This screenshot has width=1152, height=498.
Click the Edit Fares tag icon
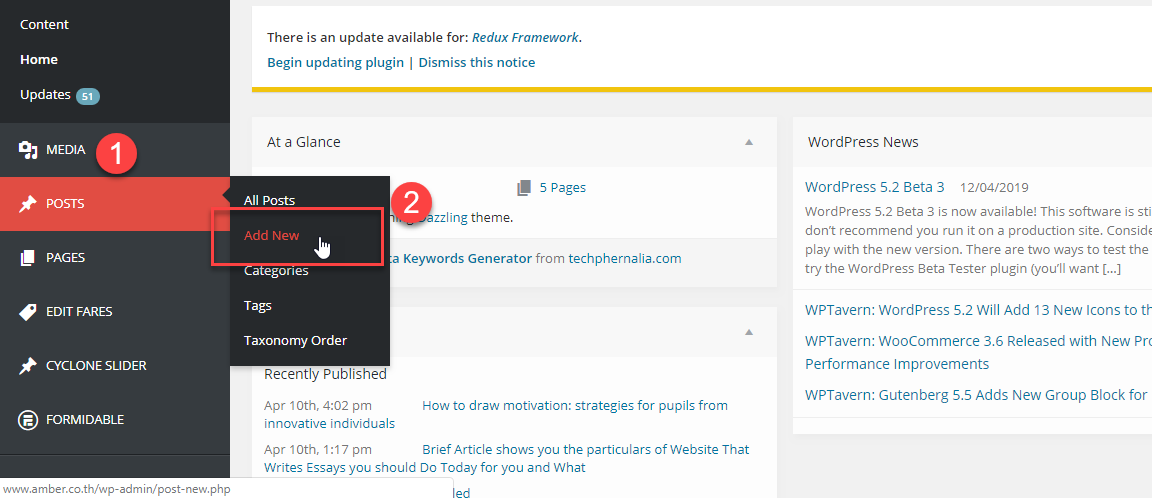tap(28, 311)
